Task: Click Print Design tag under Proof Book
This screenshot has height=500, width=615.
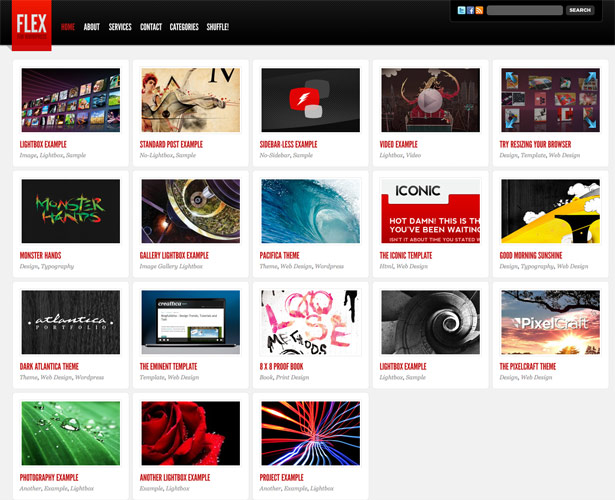Action: 292,377
